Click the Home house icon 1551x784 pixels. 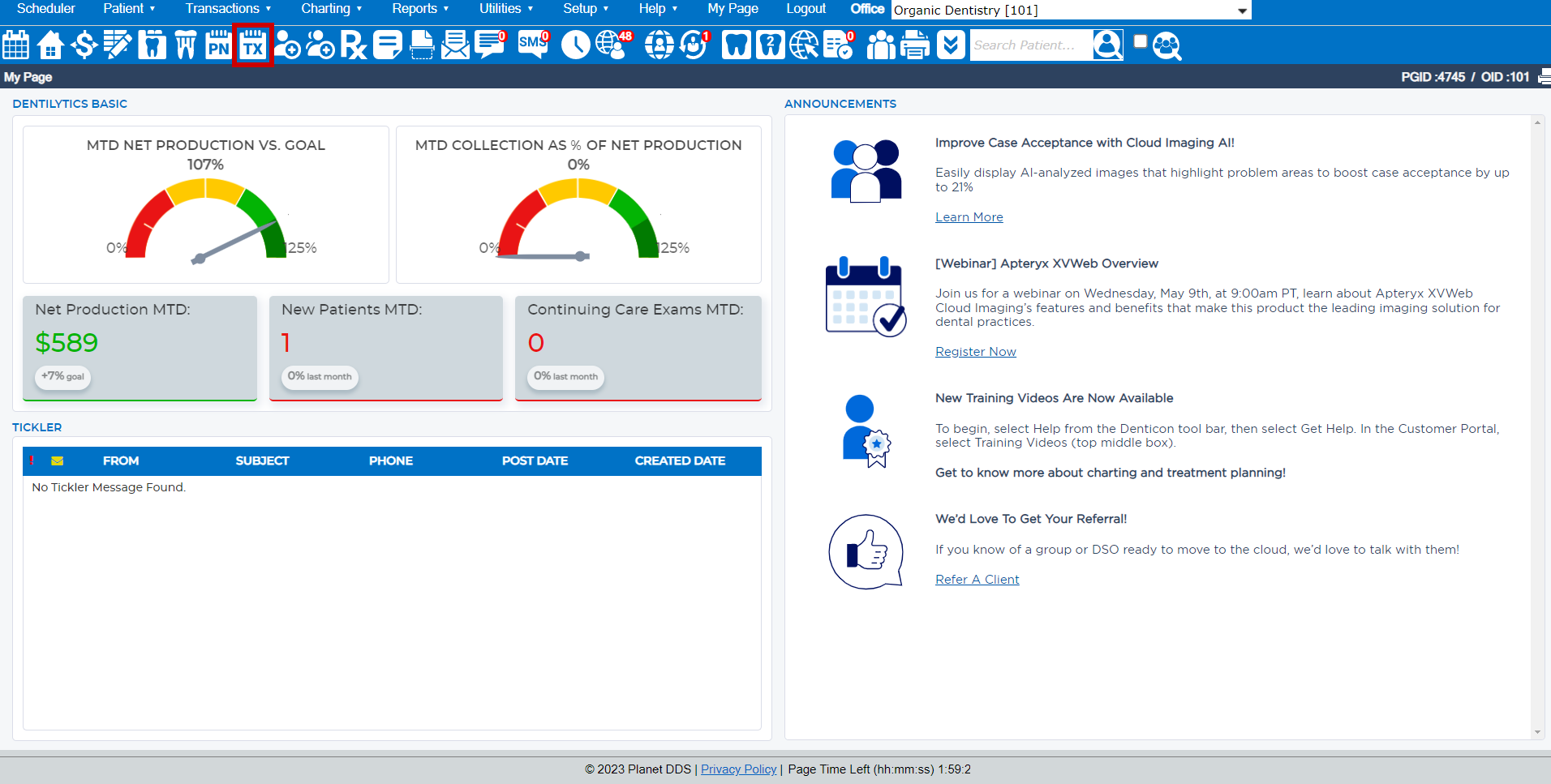[50, 45]
